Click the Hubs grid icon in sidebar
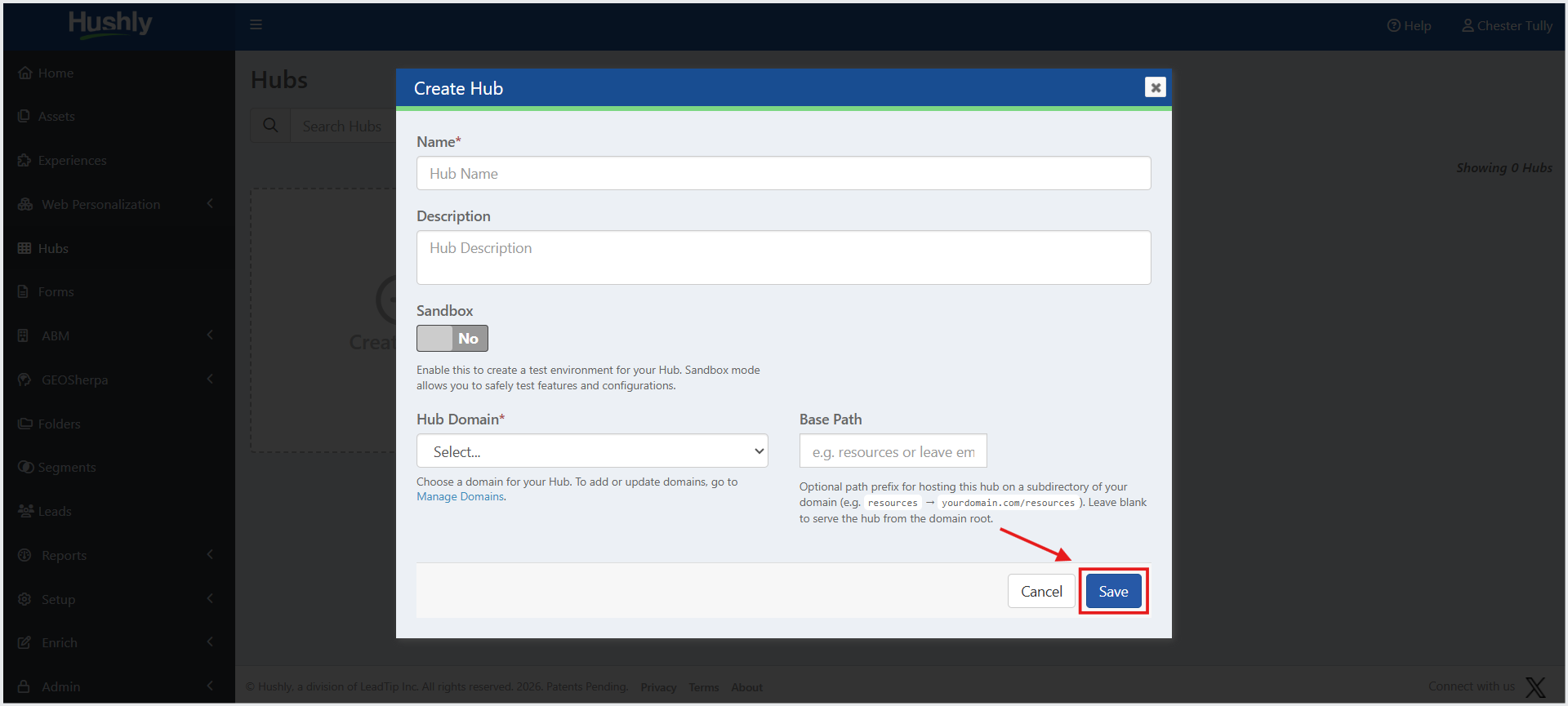The height and width of the screenshot is (706, 1568). coord(24,248)
